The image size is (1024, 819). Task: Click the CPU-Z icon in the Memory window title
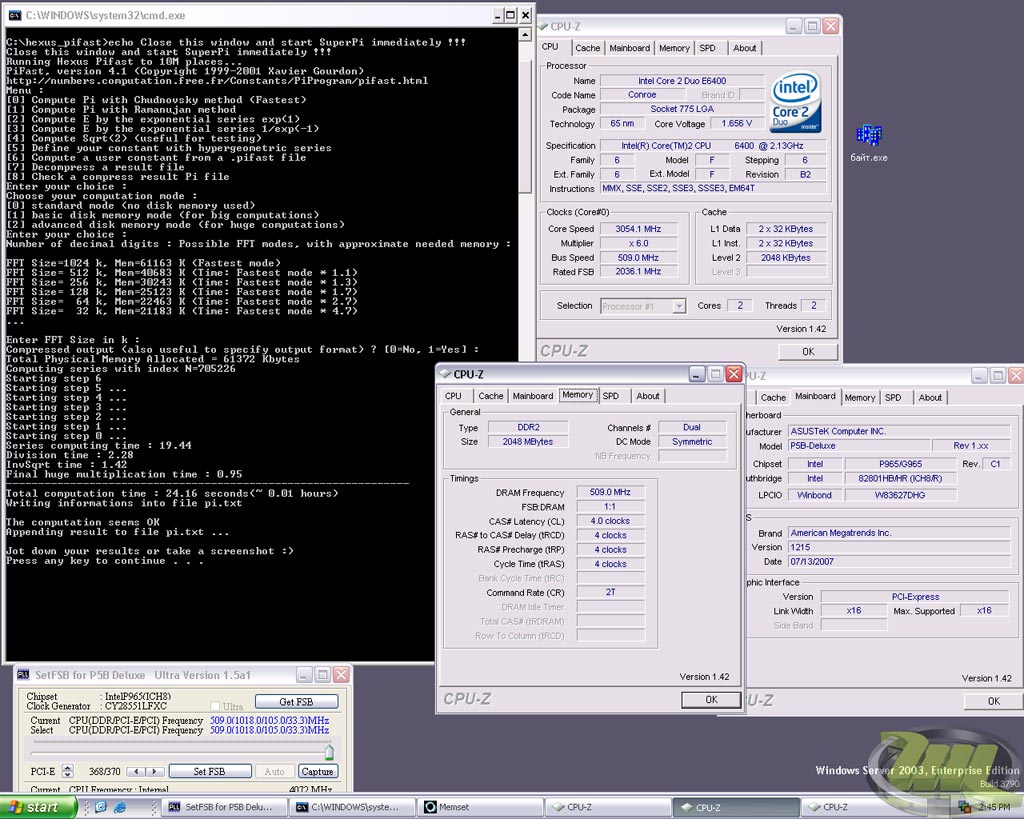pyautogui.click(x=445, y=374)
